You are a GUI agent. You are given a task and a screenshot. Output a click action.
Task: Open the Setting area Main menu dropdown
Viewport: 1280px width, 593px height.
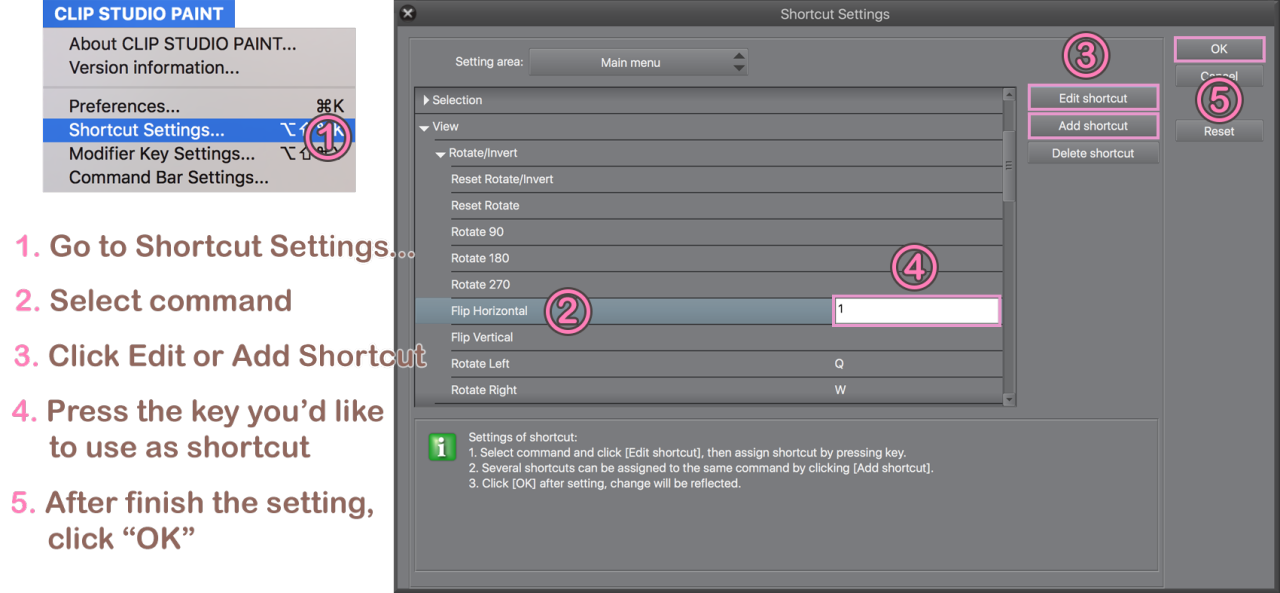(x=638, y=62)
